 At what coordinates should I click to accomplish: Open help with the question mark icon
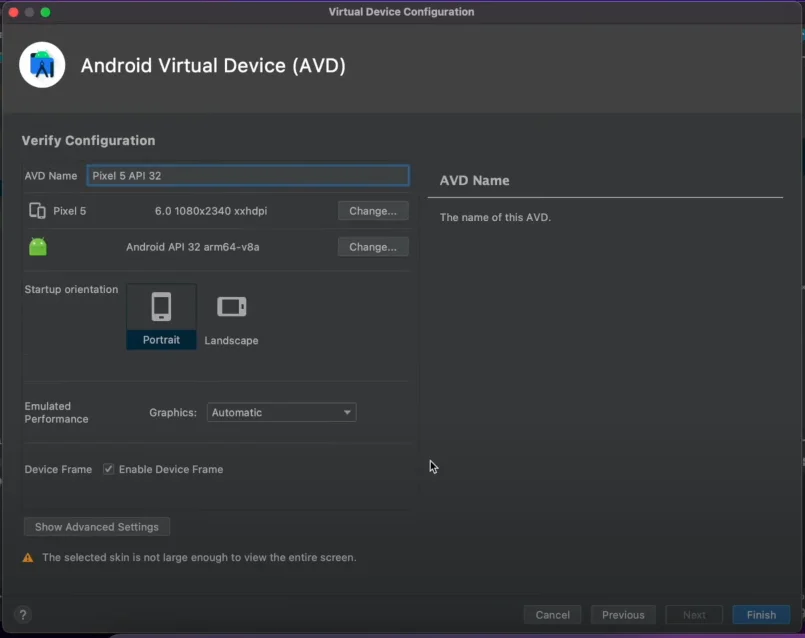point(23,615)
